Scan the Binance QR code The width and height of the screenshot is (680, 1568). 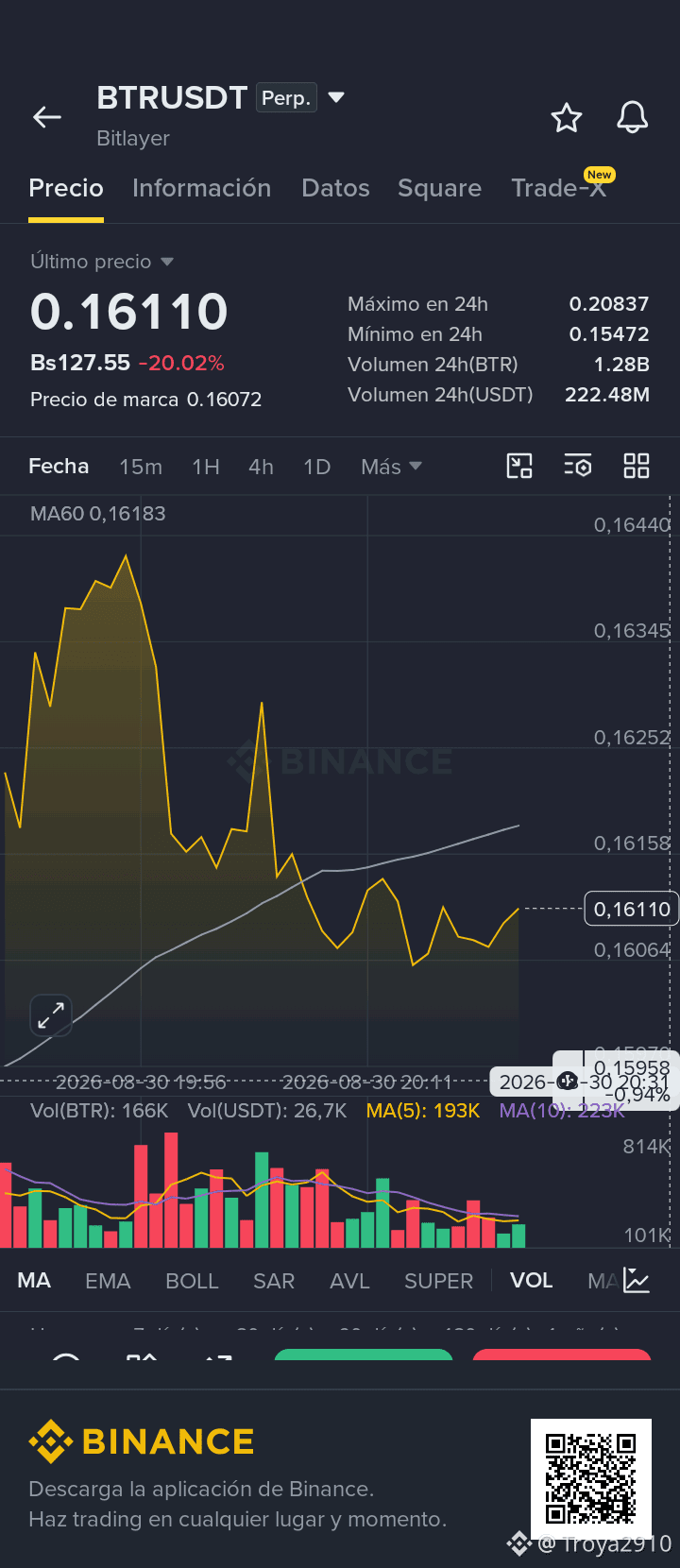coord(591,1479)
